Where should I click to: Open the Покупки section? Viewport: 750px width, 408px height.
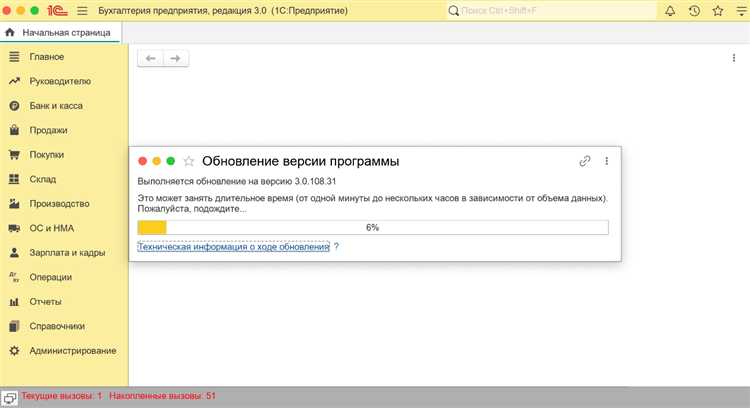click(x=47, y=154)
